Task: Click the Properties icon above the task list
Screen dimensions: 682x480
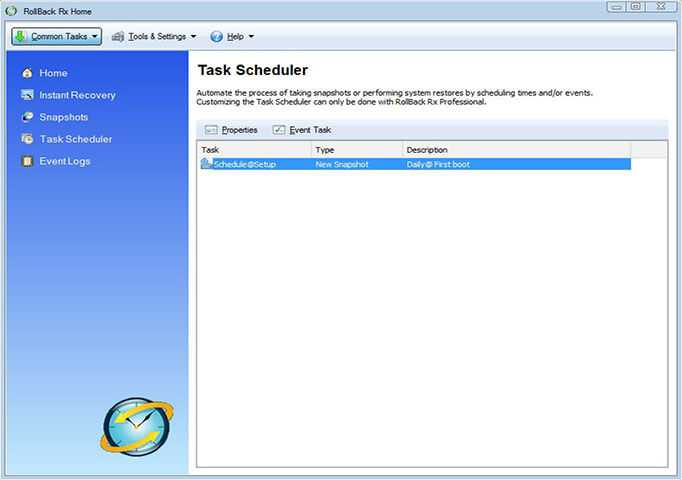Action: 211,130
